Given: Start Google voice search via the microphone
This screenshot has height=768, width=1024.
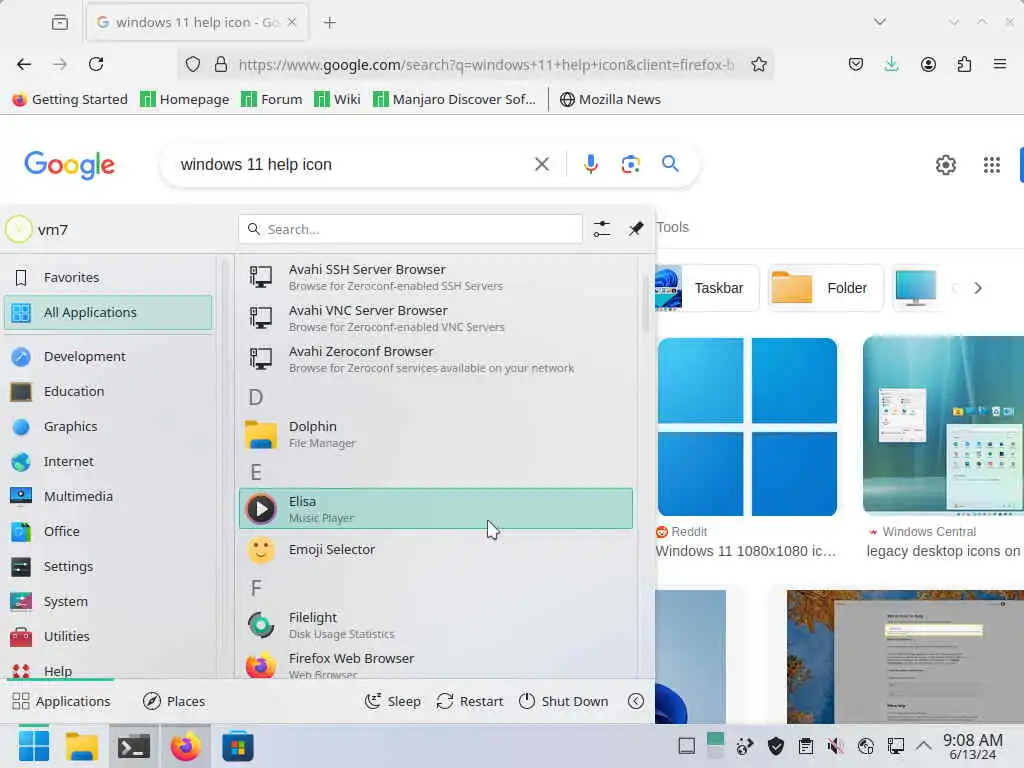Looking at the screenshot, I should click(590, 164).
